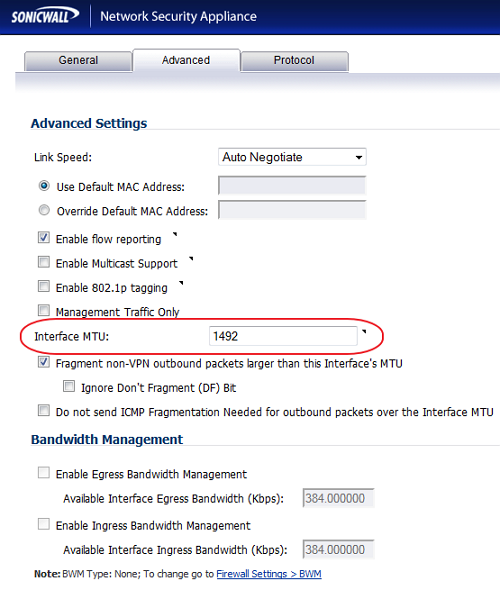Image resolution: width=500 pixels, height=608 pixels.
Task: Select Override Default MAC Address radio button
Action: 44,210
